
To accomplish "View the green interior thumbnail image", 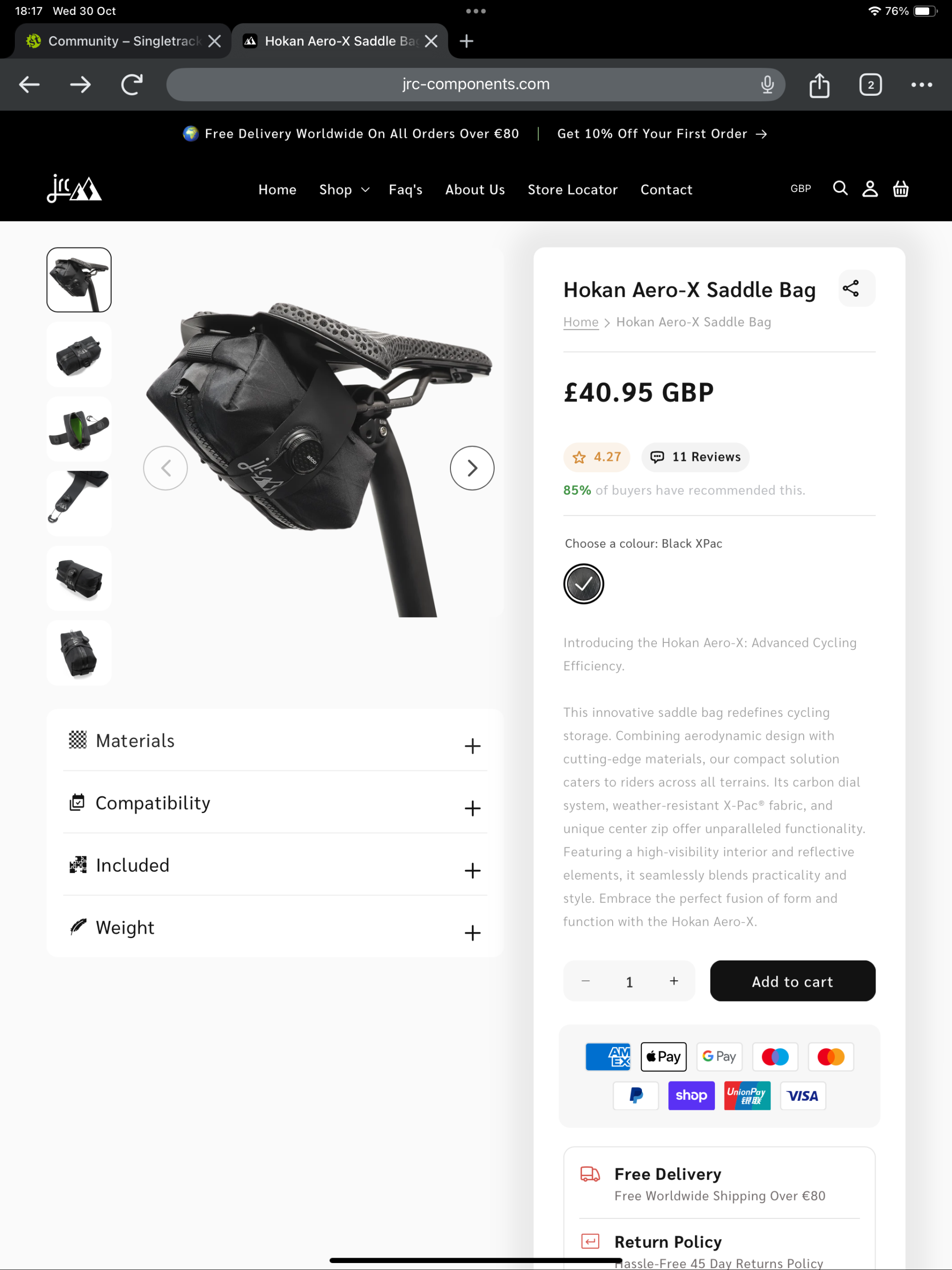I will coord(79,429).
